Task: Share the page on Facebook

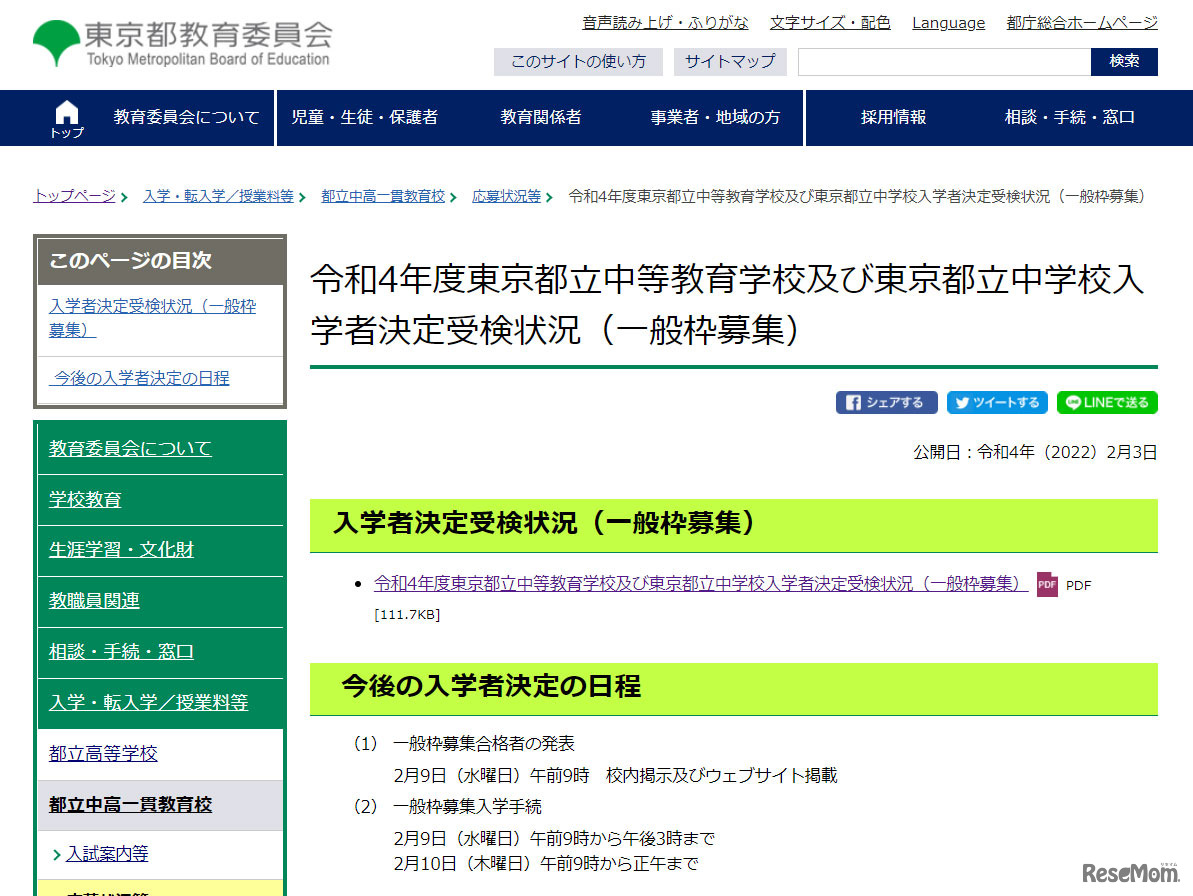Action: click(x=886, y=403)
